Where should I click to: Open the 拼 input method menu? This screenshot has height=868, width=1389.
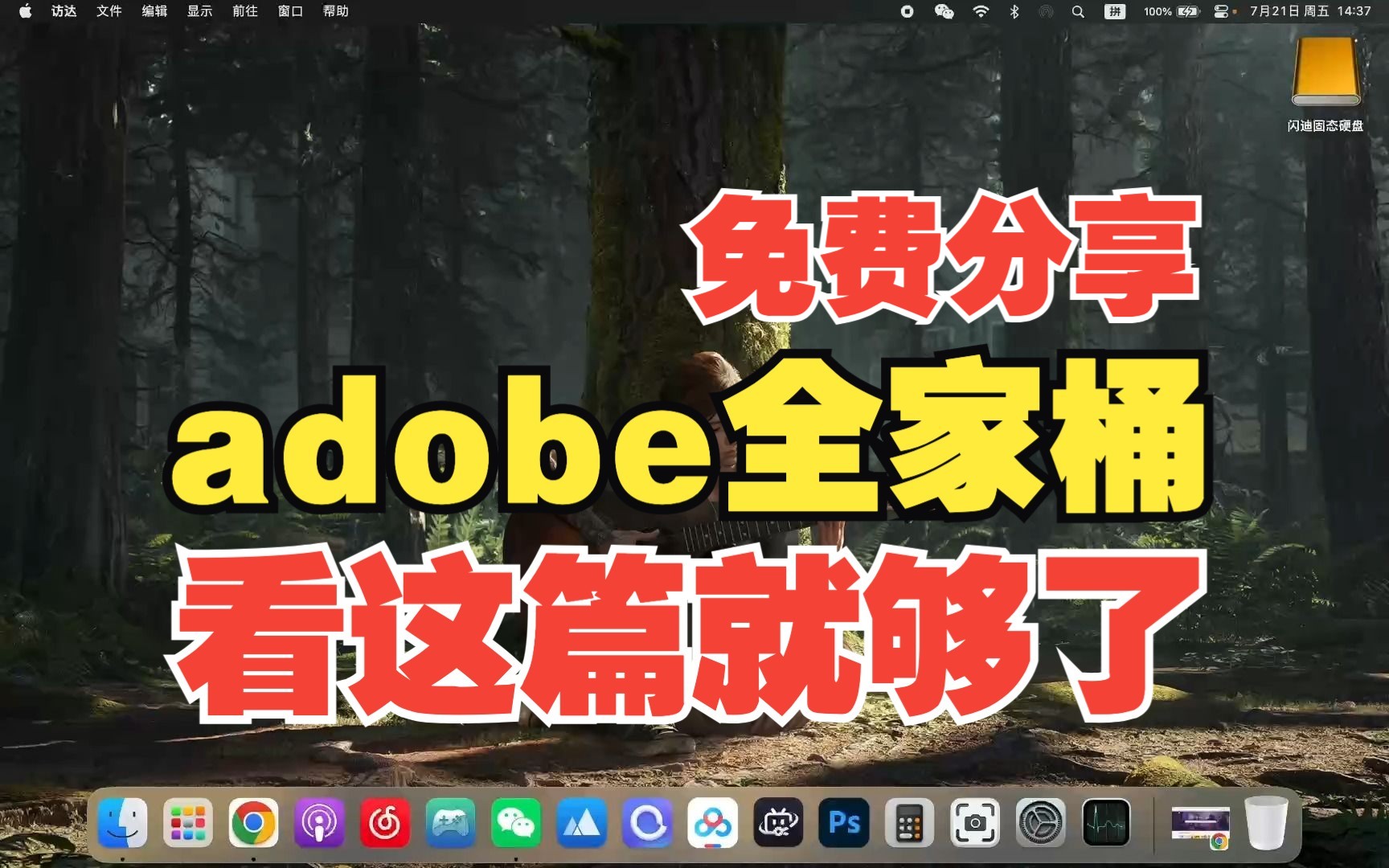pyautogui.click(x=1115, y=11)
